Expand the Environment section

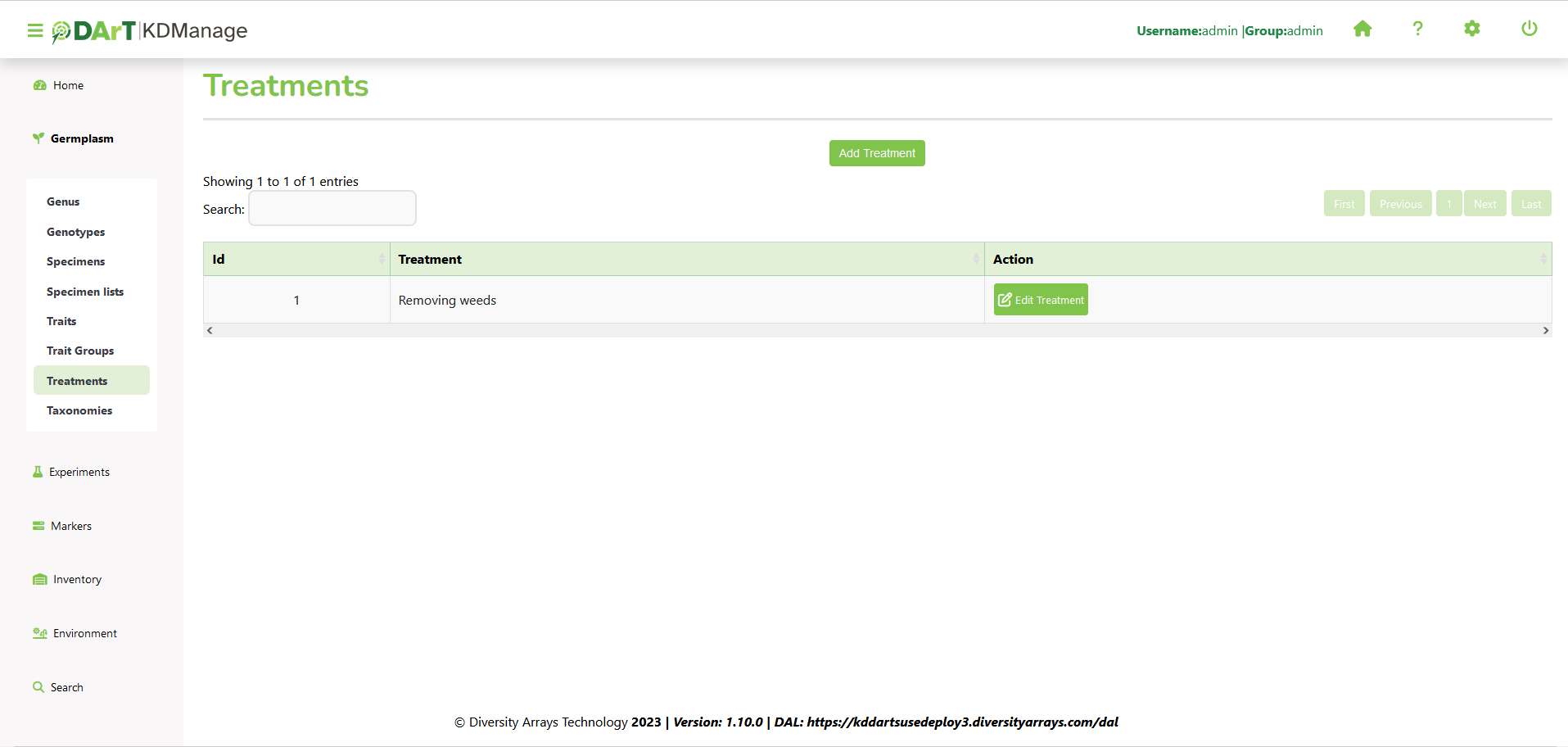click(x=84, y=633)
